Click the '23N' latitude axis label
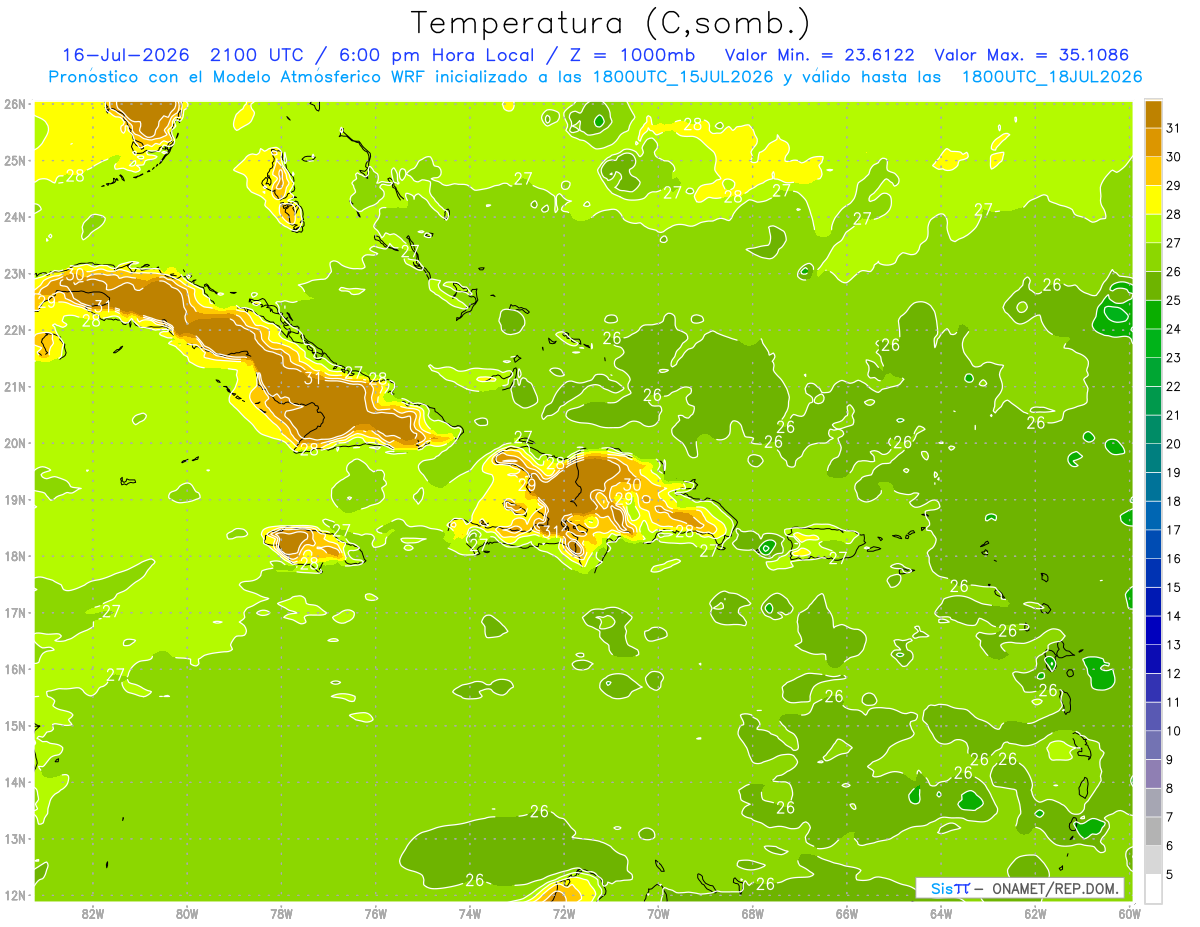This screenshot has width=1200, height=927. (x=14, y=273)
